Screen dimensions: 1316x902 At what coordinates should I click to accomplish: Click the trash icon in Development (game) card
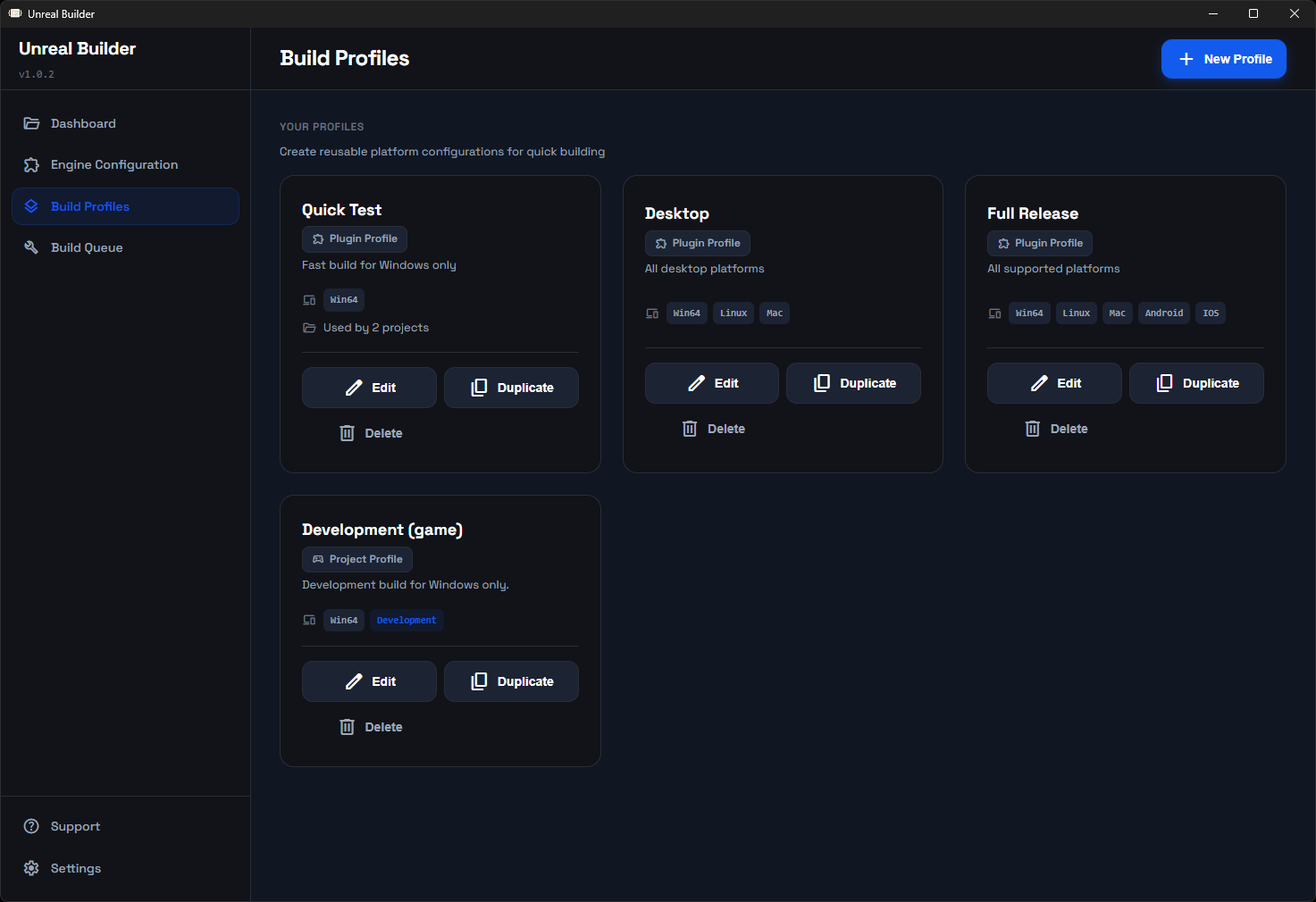[x=347, y=727]
